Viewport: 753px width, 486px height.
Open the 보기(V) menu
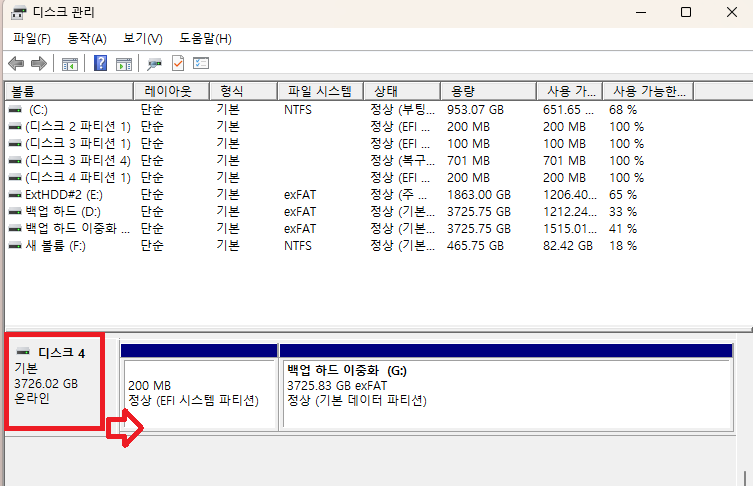[143, 38]
